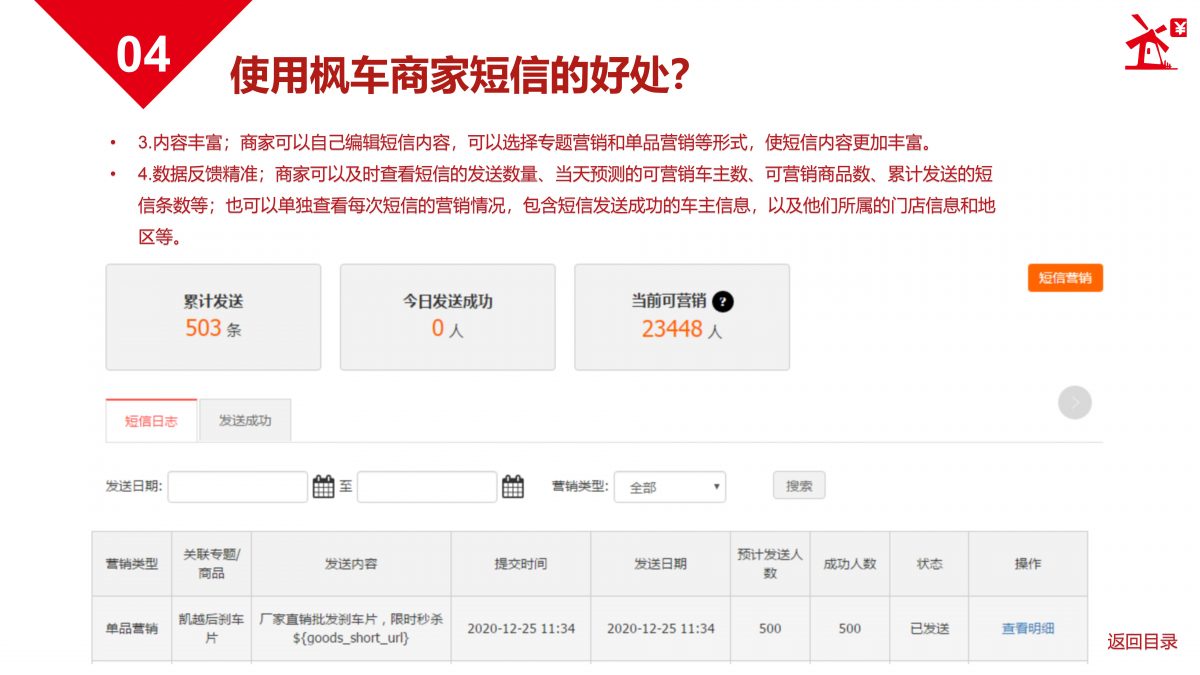Click the 成功人数 column header
Viewport: 1200px width, 675px height.
tap(850, 564)
